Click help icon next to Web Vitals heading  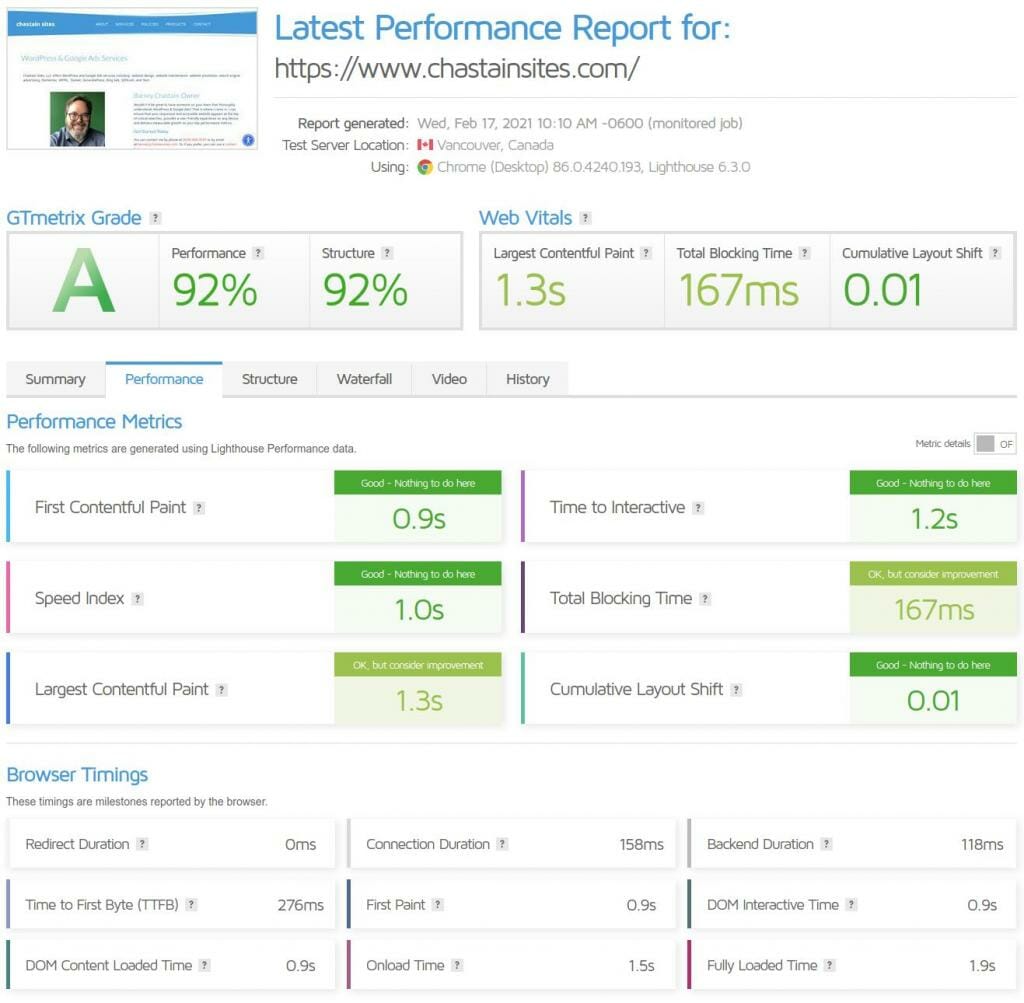coord(585,218)
